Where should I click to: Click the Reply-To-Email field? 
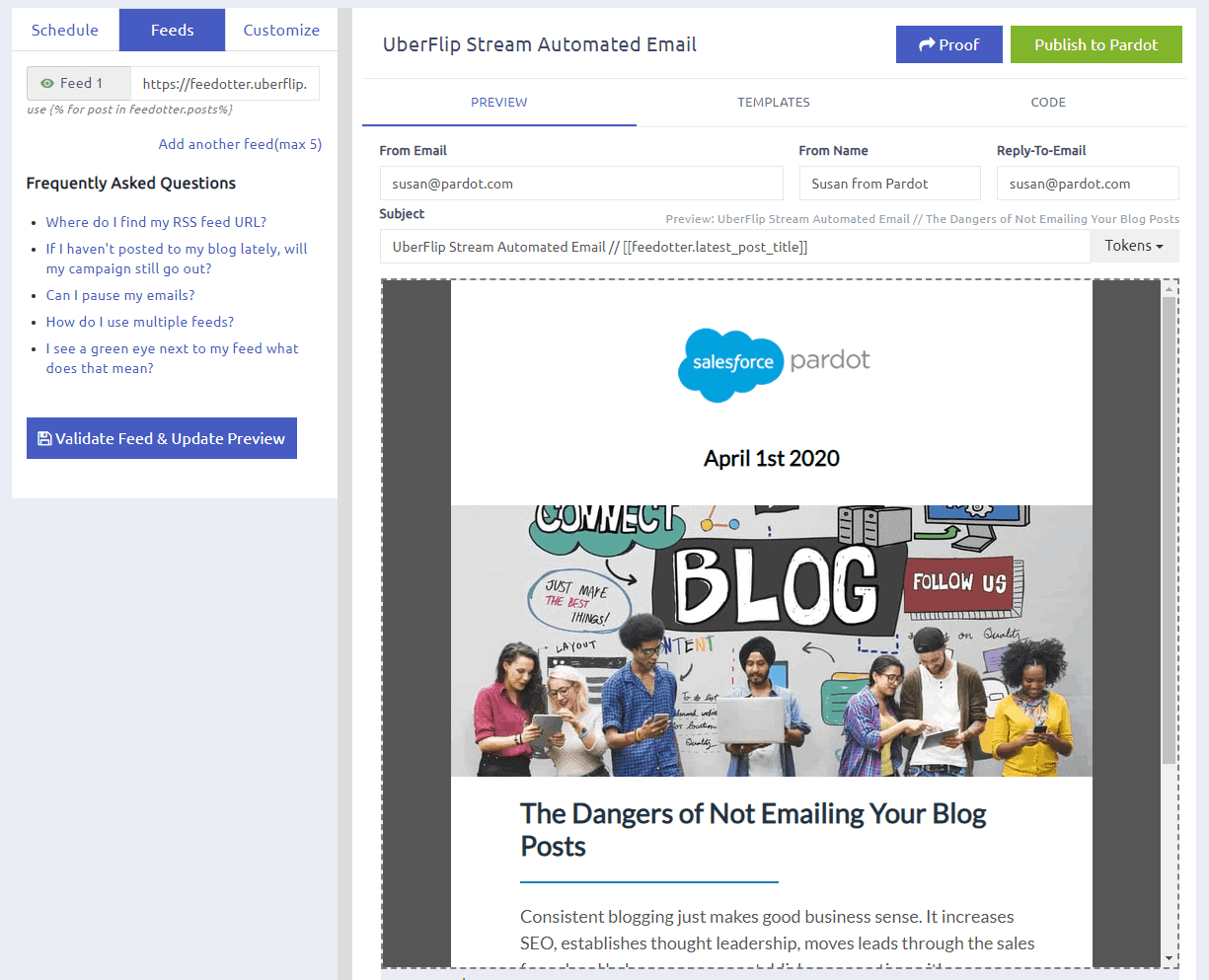pyautogui.click(x=1088, y=184)
